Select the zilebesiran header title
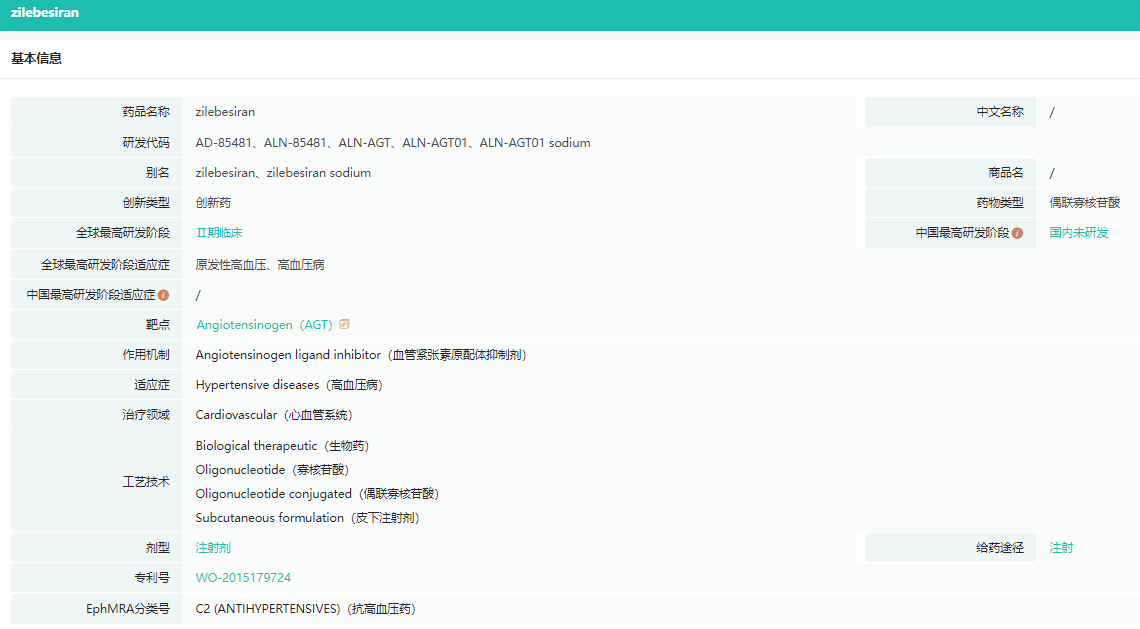Viewport: 1140px width, 629px height. click(44, 12)
